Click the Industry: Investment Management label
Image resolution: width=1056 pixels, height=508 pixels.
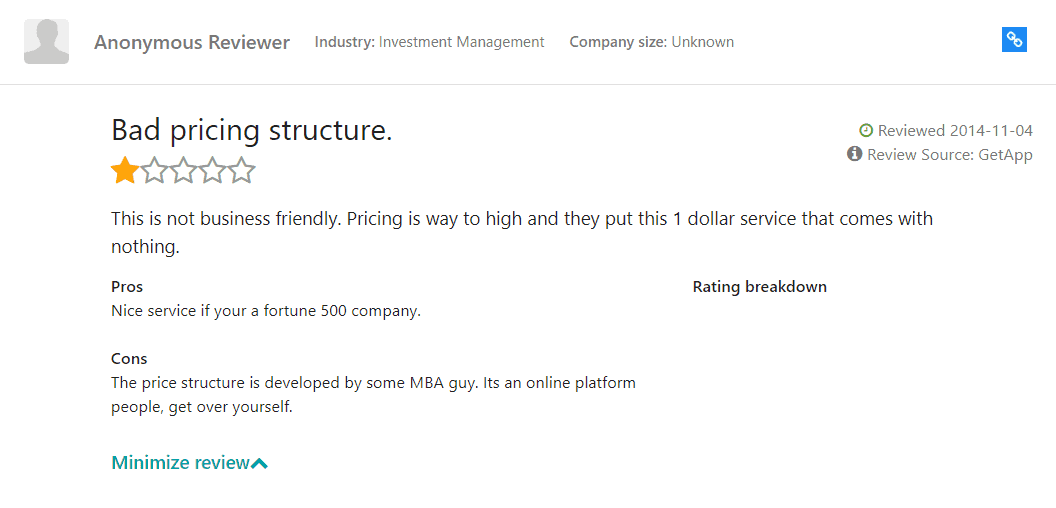(x=430, y=42)
